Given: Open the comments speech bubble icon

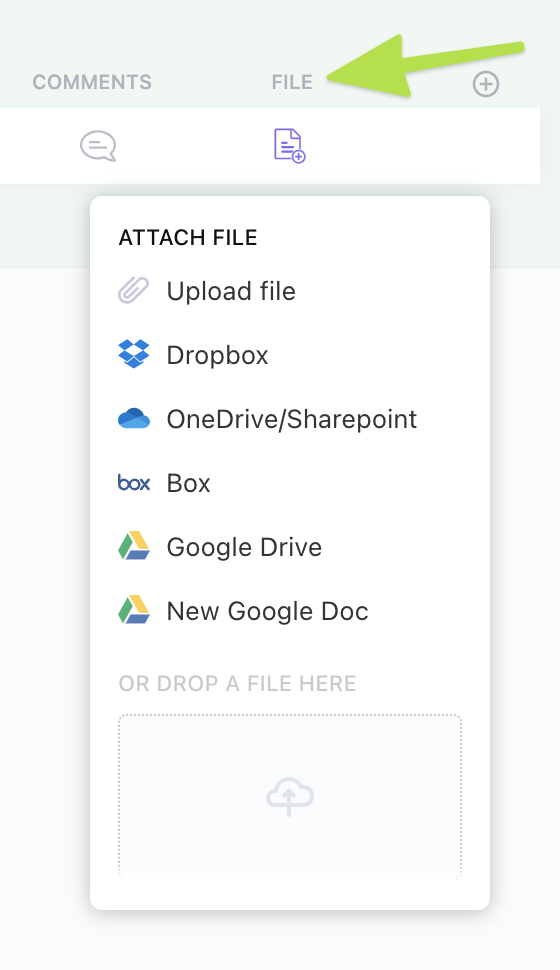Looking at the screenshot, I should click(x=98, y=147).
